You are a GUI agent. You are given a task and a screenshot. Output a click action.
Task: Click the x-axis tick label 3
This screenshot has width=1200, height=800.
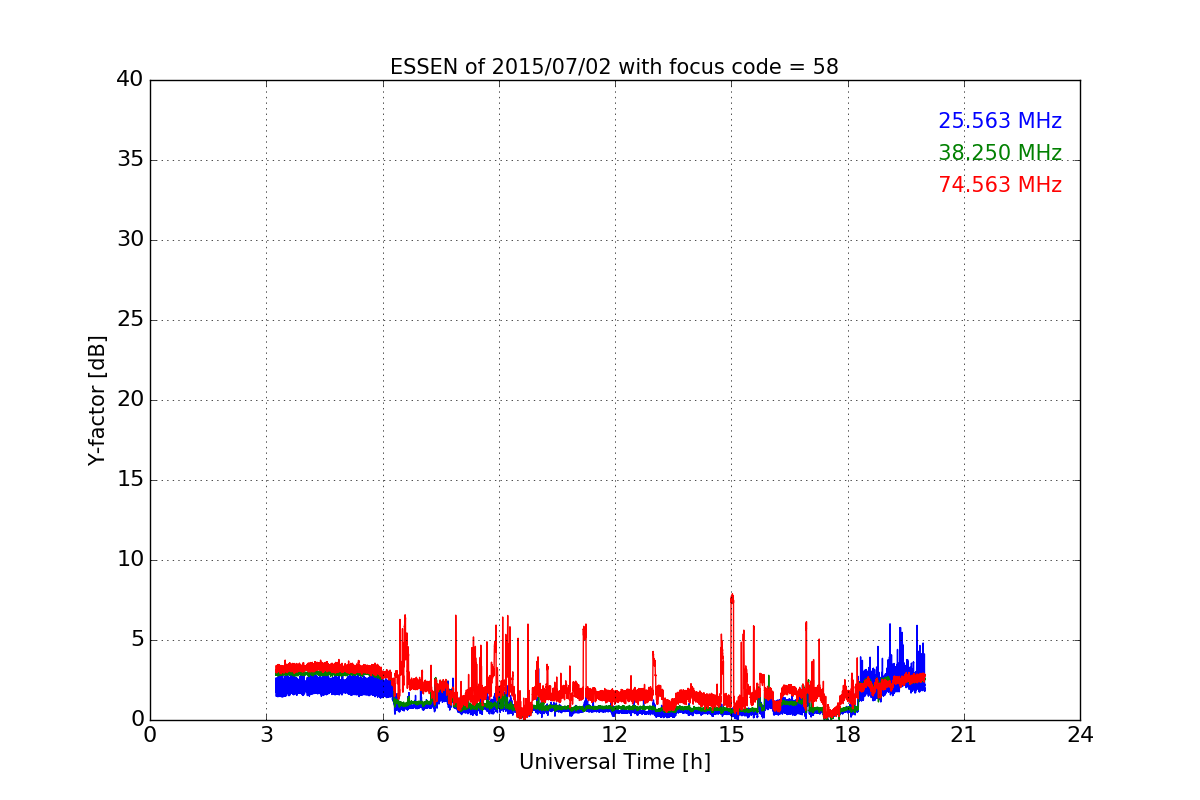[x=266, y=734]
